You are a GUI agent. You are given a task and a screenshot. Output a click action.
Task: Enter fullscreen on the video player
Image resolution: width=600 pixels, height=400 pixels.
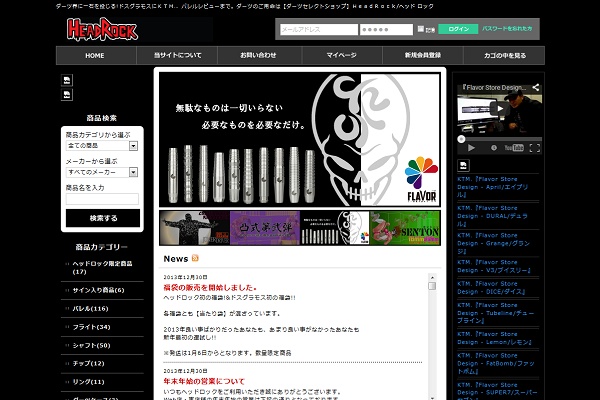534,147
